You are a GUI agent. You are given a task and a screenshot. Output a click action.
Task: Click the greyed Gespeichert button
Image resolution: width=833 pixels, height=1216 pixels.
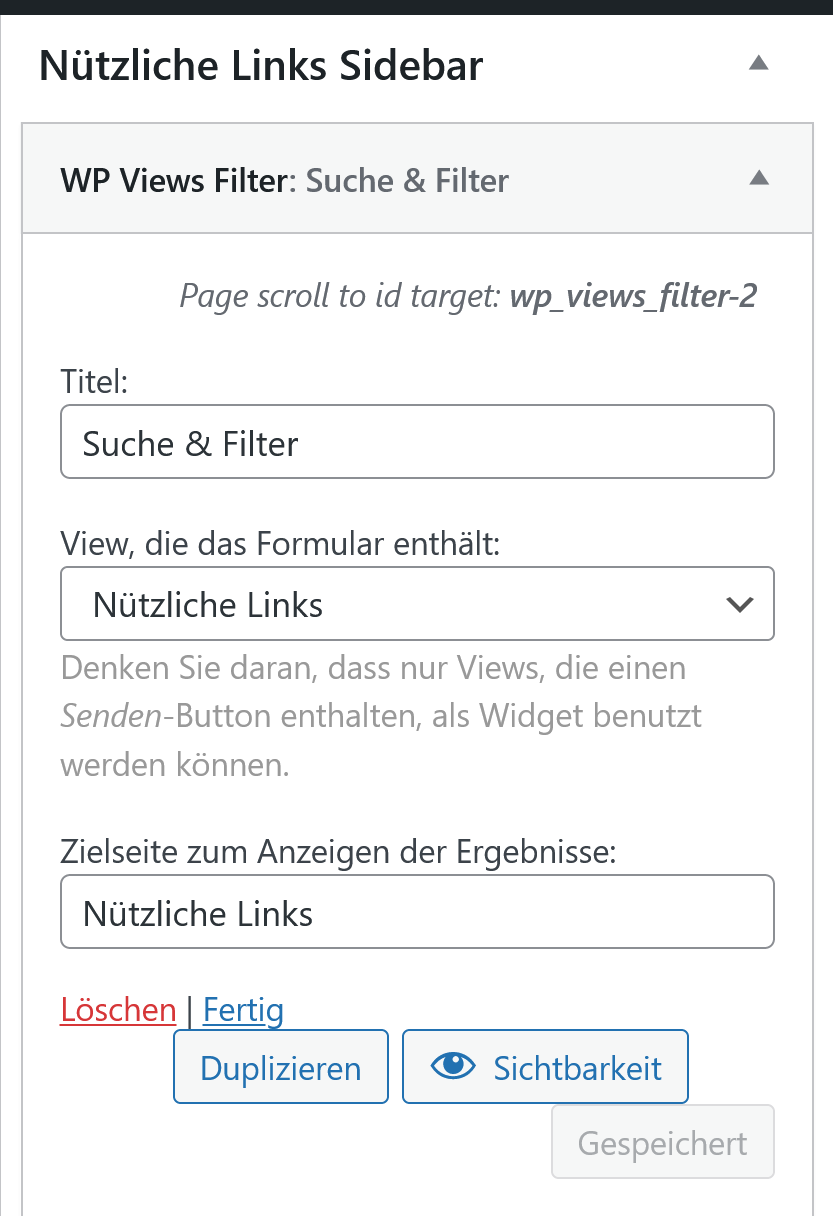663,1142
